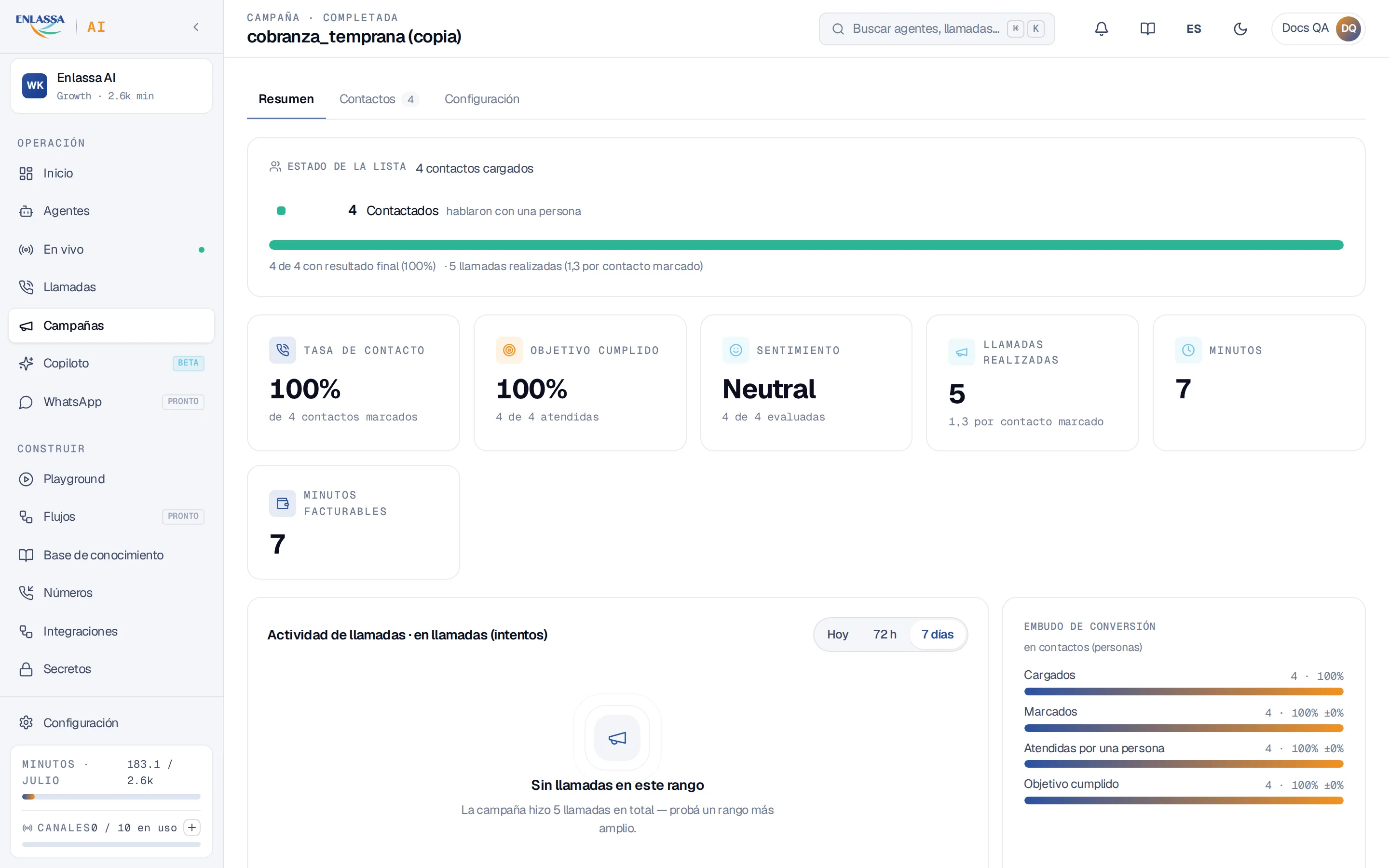Open Base de conocimiento

(x=111, y=555)
